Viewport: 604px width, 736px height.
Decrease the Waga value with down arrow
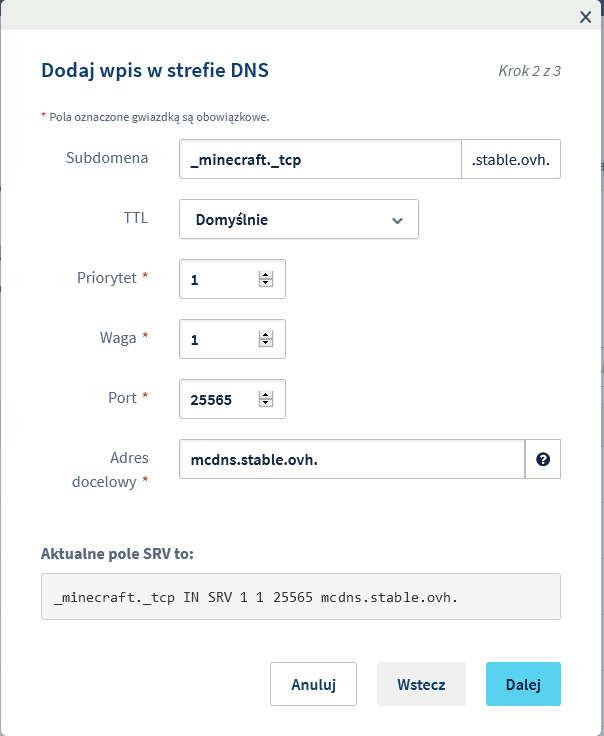coord(266,344)
